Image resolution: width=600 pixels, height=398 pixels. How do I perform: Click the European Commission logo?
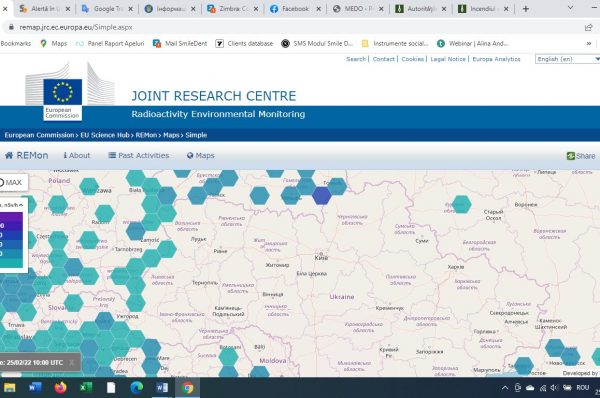tap(63, 100)
